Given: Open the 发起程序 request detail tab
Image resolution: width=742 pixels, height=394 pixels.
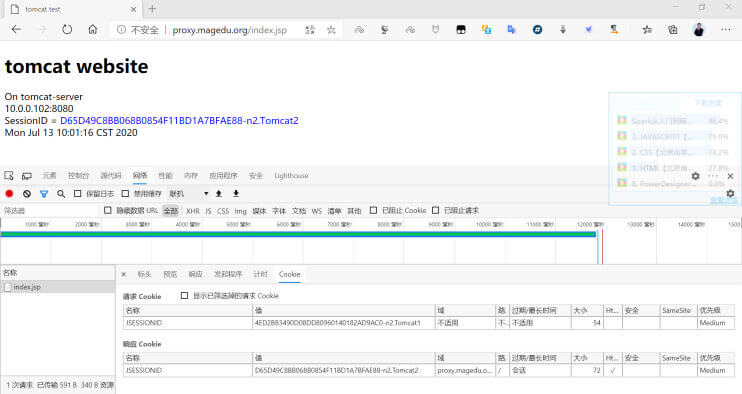Looking at the screenshot, I should pyautogui.click(x=228, y=274).
